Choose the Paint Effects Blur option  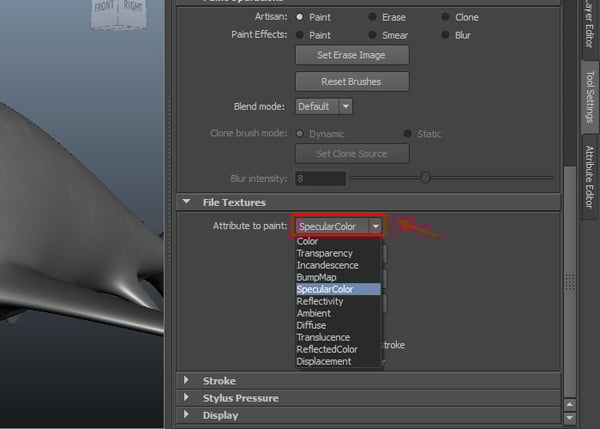pos(445,34)
